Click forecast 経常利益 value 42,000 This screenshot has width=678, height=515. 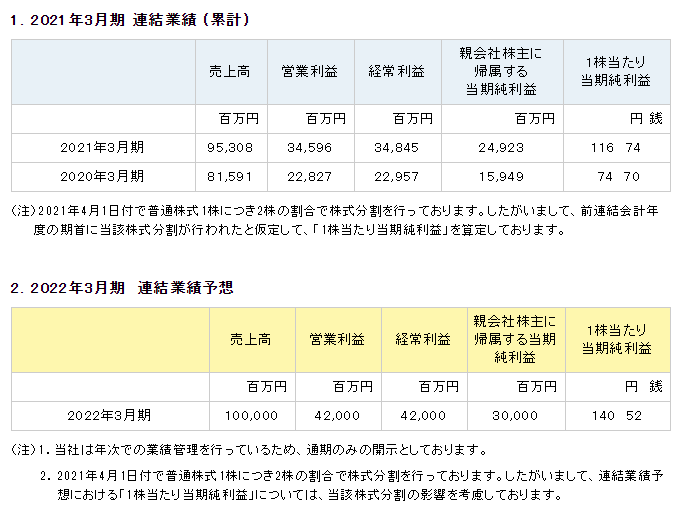tap(423, 416)
